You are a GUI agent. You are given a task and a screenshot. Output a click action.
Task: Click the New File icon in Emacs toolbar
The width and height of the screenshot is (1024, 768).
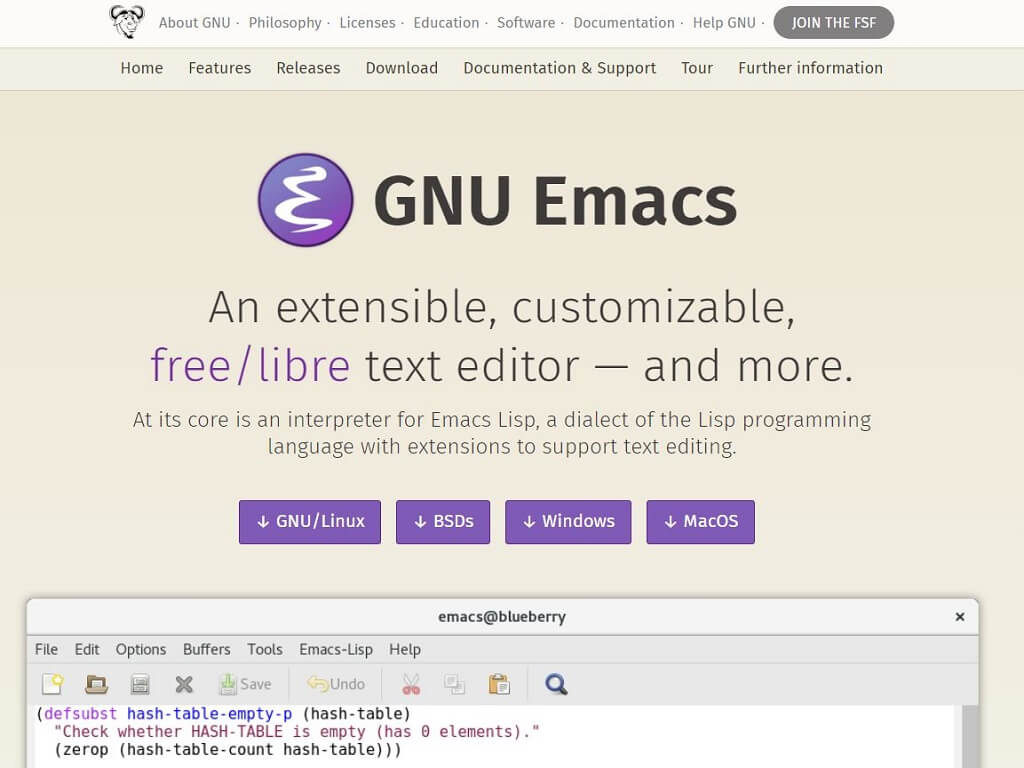tap(52, 684)
